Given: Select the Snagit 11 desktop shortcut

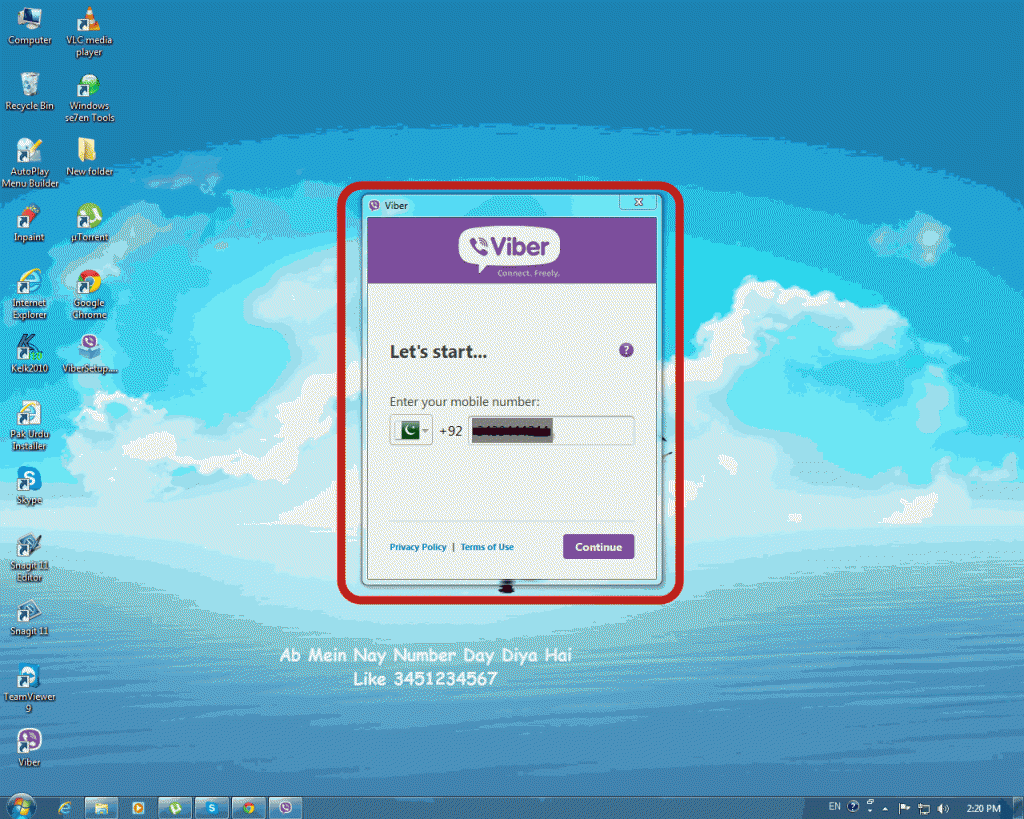Looking at the screenshot, I should [29, 618].
